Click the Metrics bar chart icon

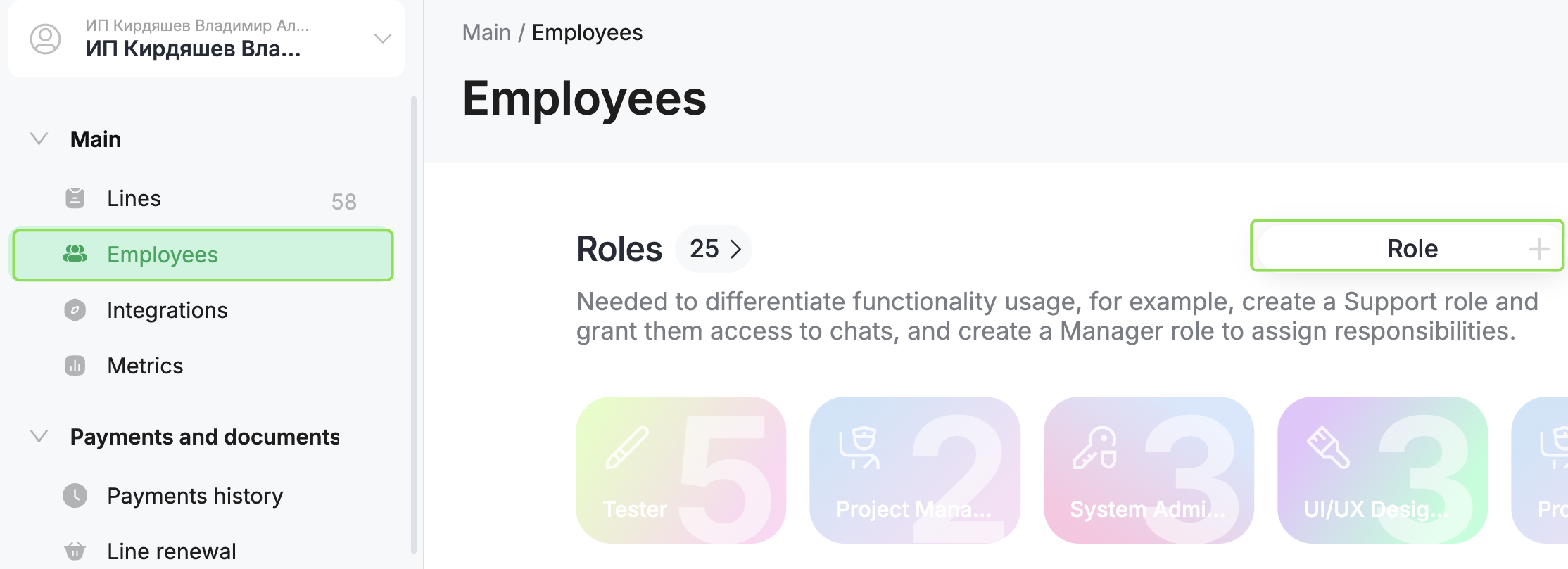[x=75, y=366]
